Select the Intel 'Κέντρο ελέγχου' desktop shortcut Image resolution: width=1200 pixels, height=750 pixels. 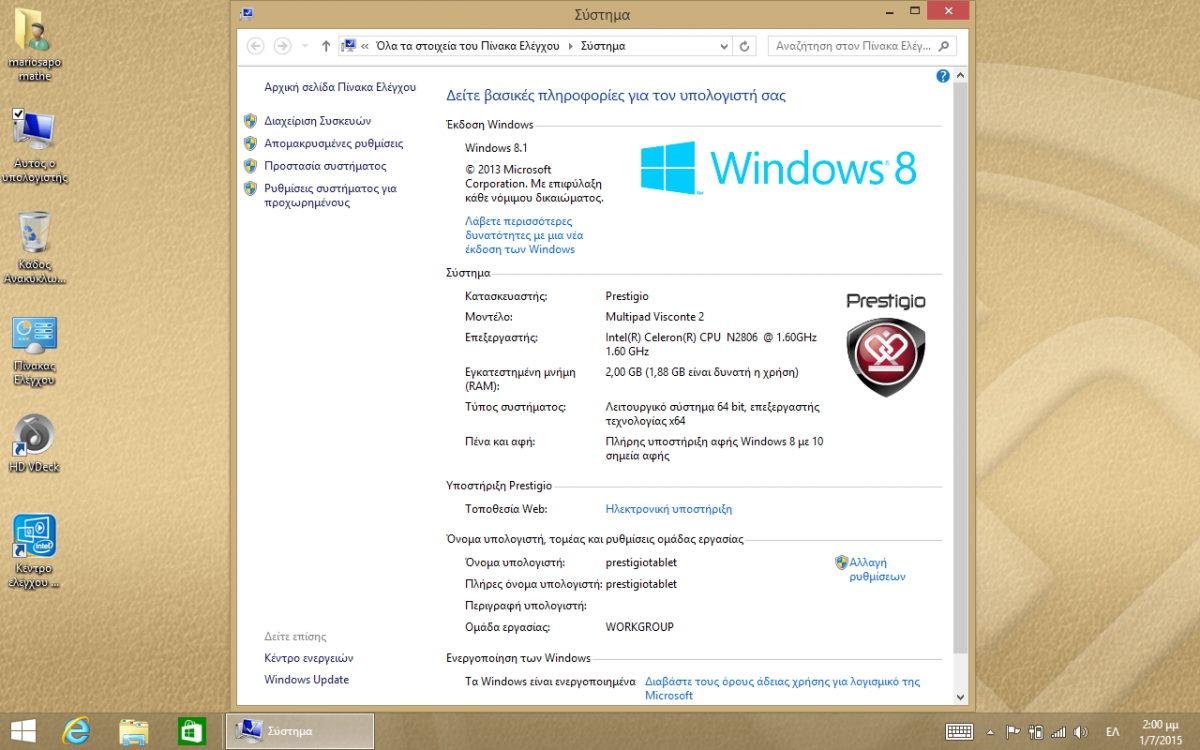34,551
